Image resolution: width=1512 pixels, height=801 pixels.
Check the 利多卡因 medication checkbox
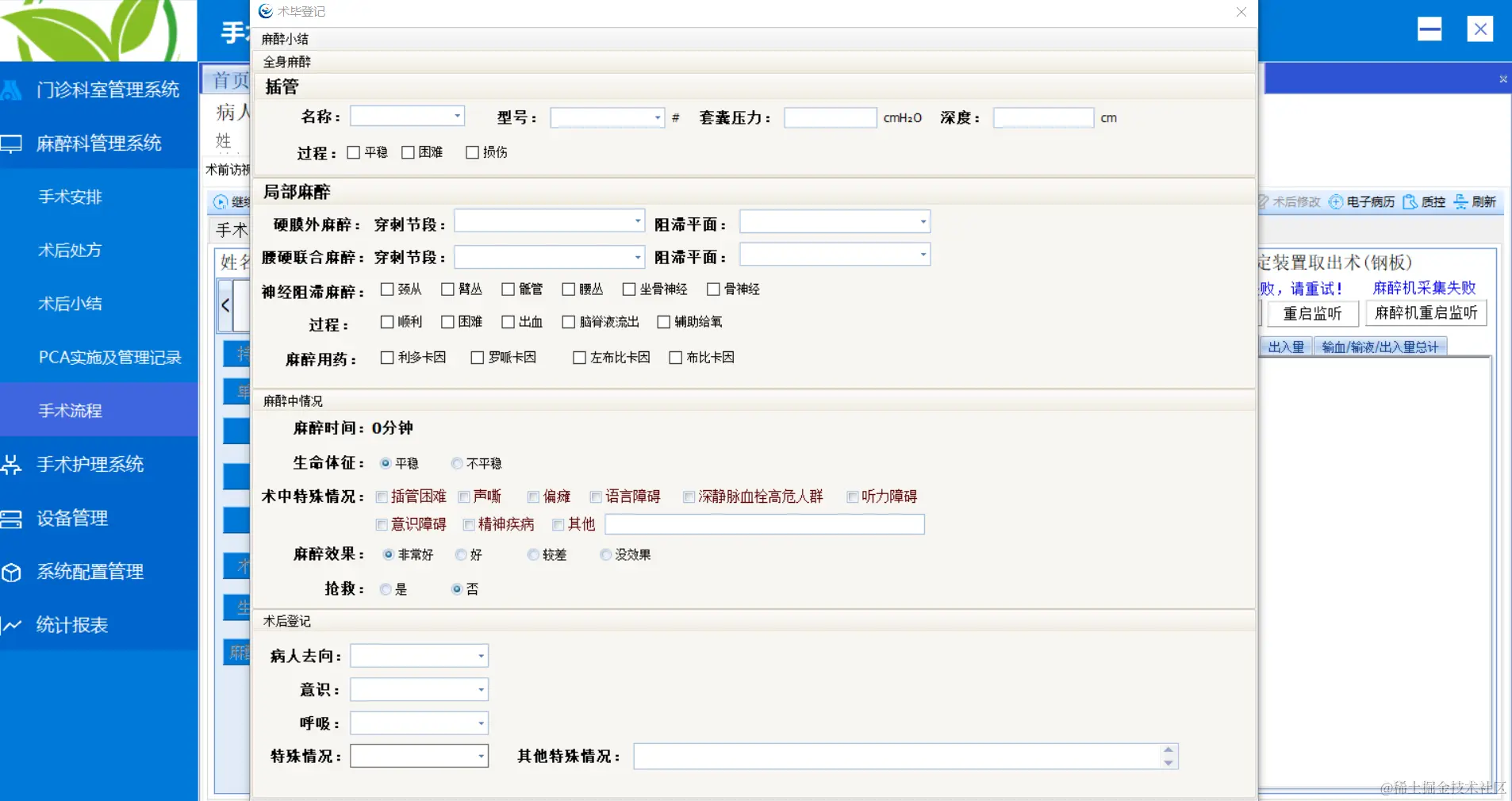coord(386,357)
